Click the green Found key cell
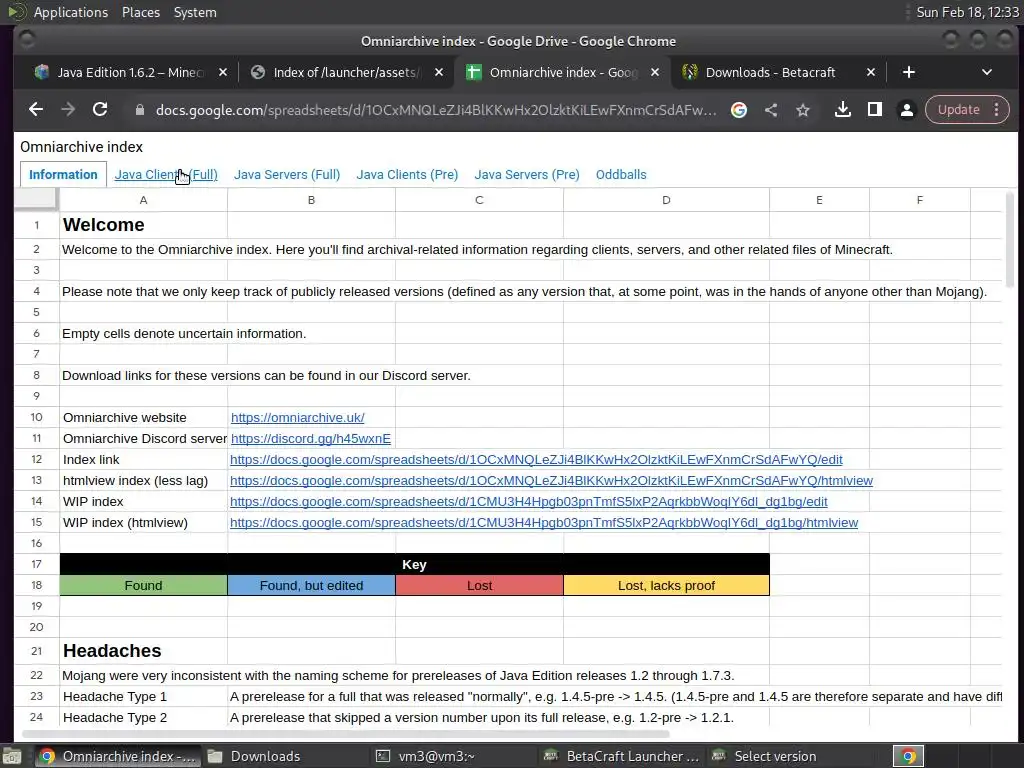The height and width of the screenshot is (768, 1024). pos(144,585)
